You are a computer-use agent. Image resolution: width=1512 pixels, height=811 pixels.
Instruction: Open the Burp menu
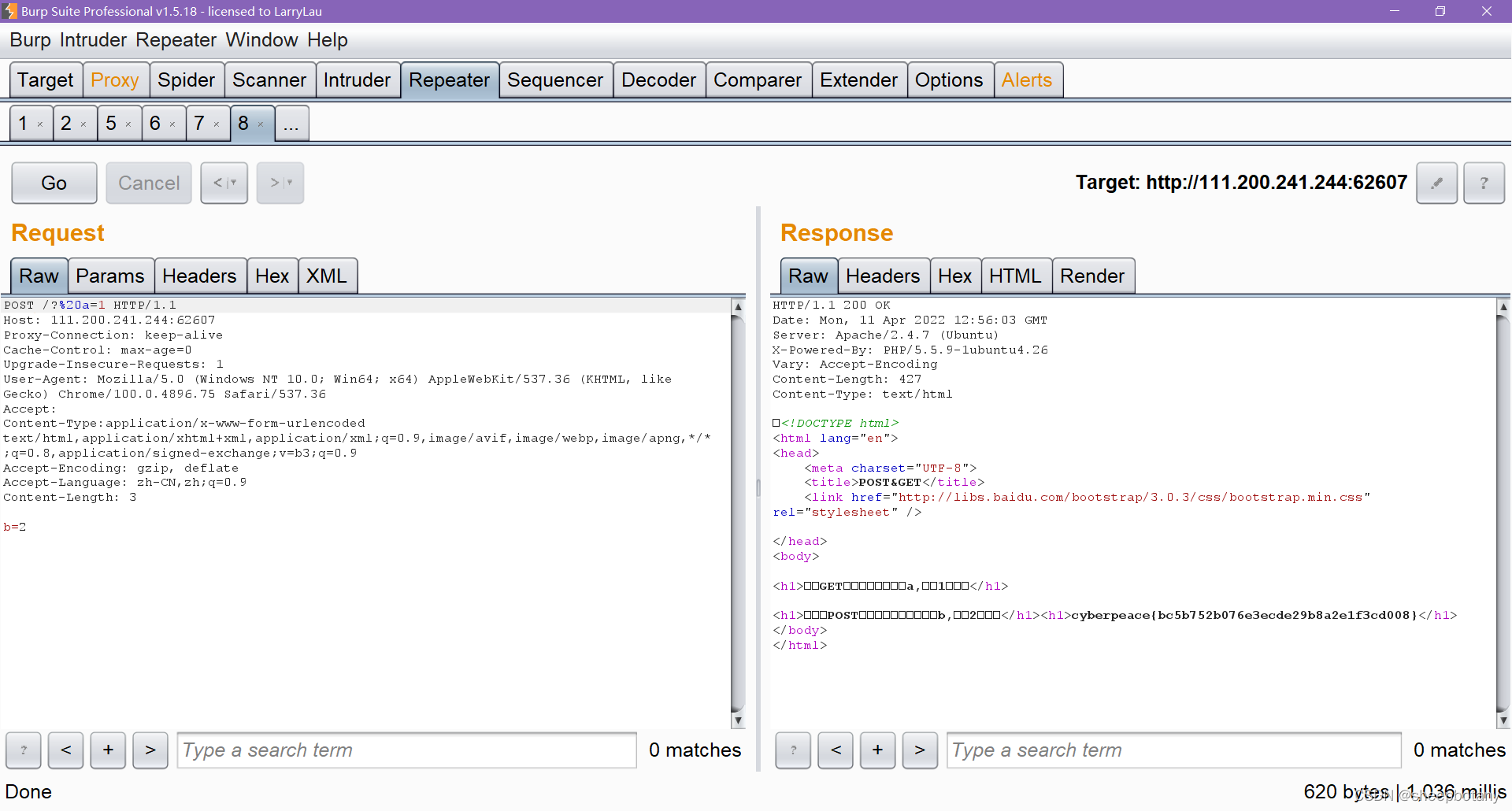click(x=30, y=40)
